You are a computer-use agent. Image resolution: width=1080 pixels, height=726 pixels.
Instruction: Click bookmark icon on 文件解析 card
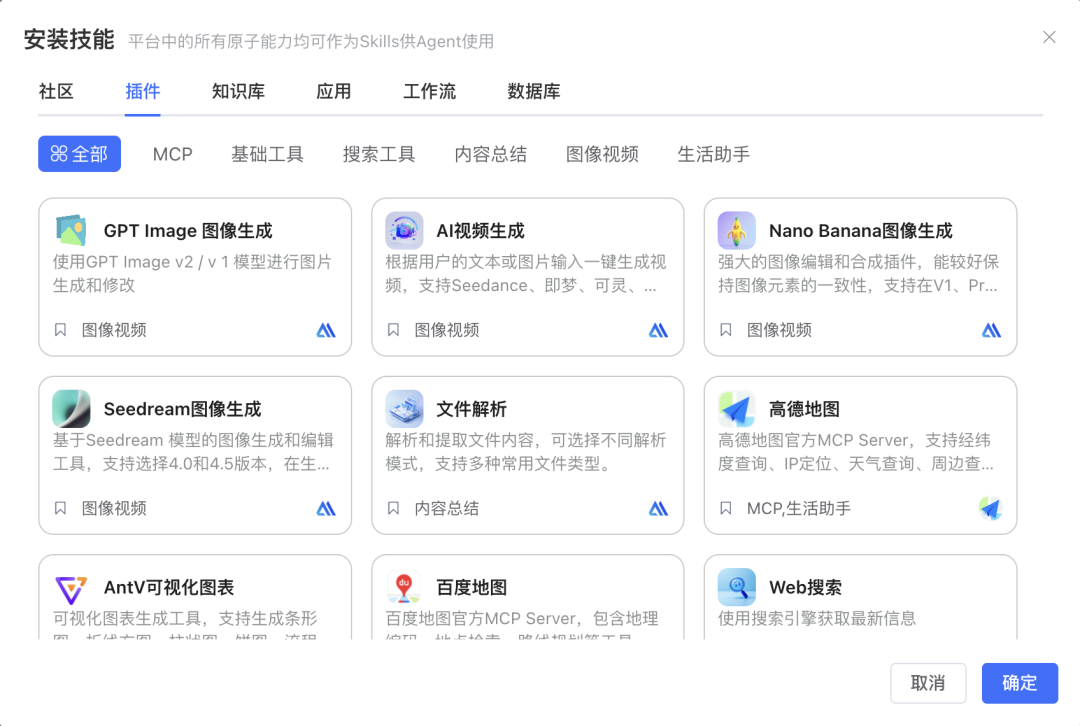(x=393, y=508)
